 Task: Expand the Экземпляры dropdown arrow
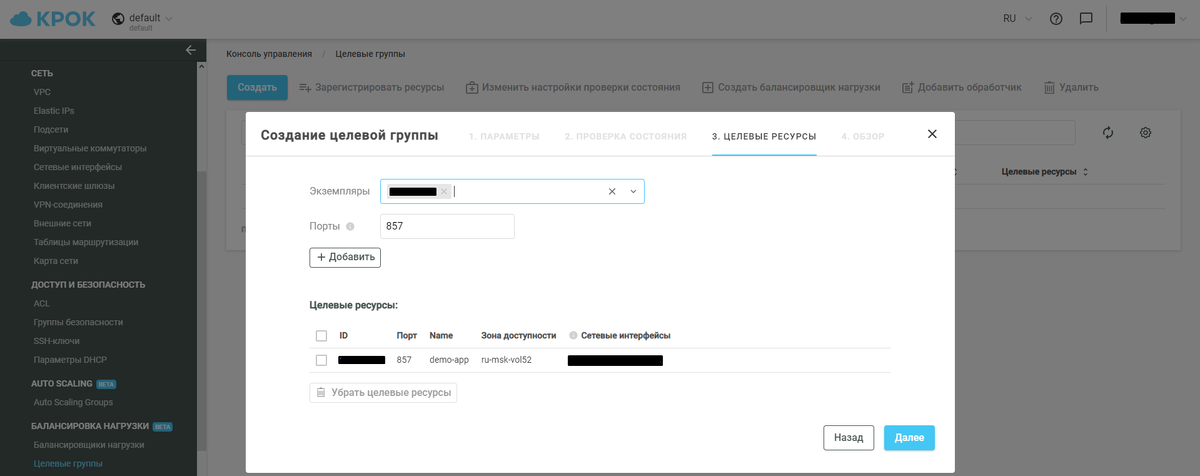click(633, 191)
